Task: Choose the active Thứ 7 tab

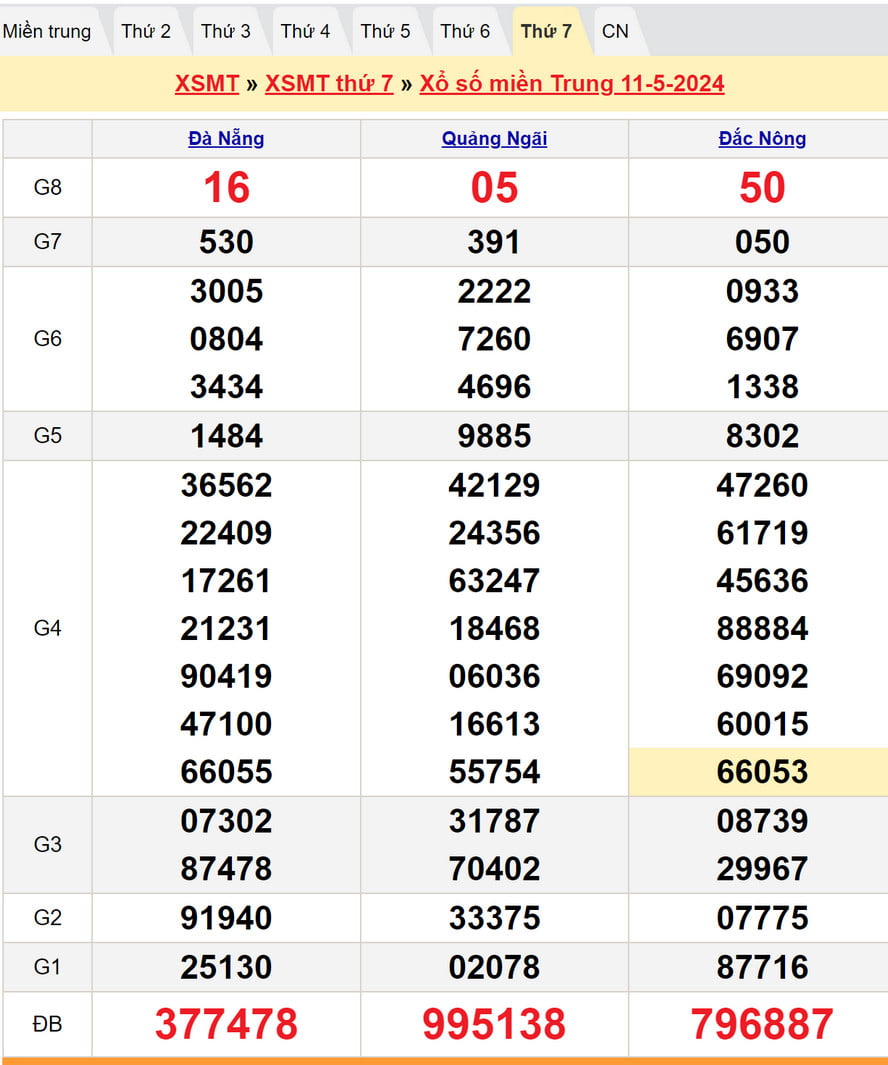Action: tap(546, 31)
